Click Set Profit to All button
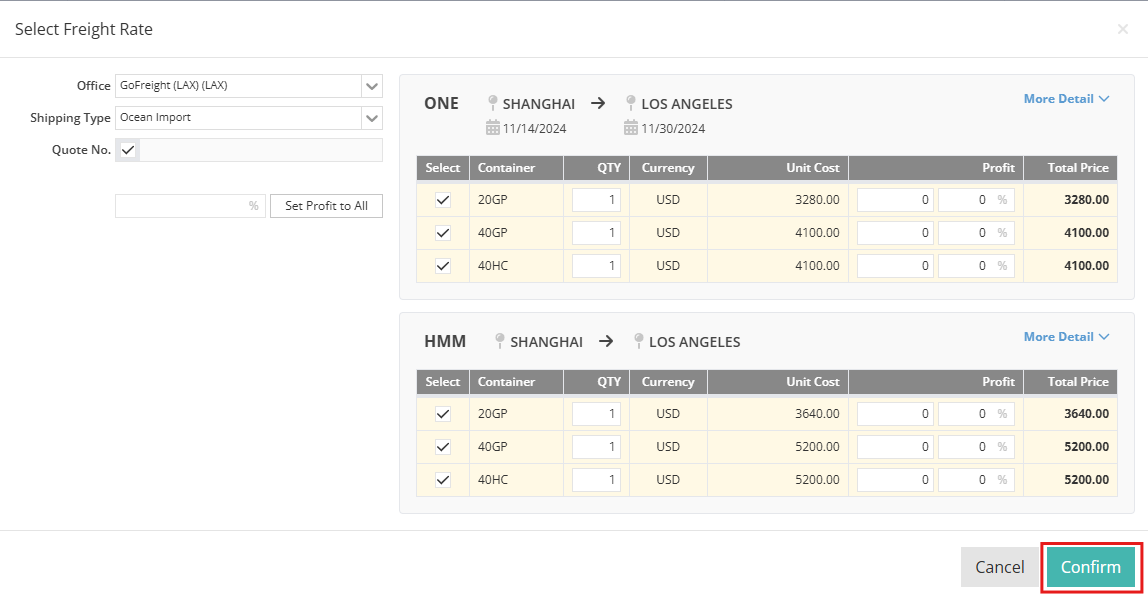Viewport: 1148px width, 603px height. tap(326, 206)
